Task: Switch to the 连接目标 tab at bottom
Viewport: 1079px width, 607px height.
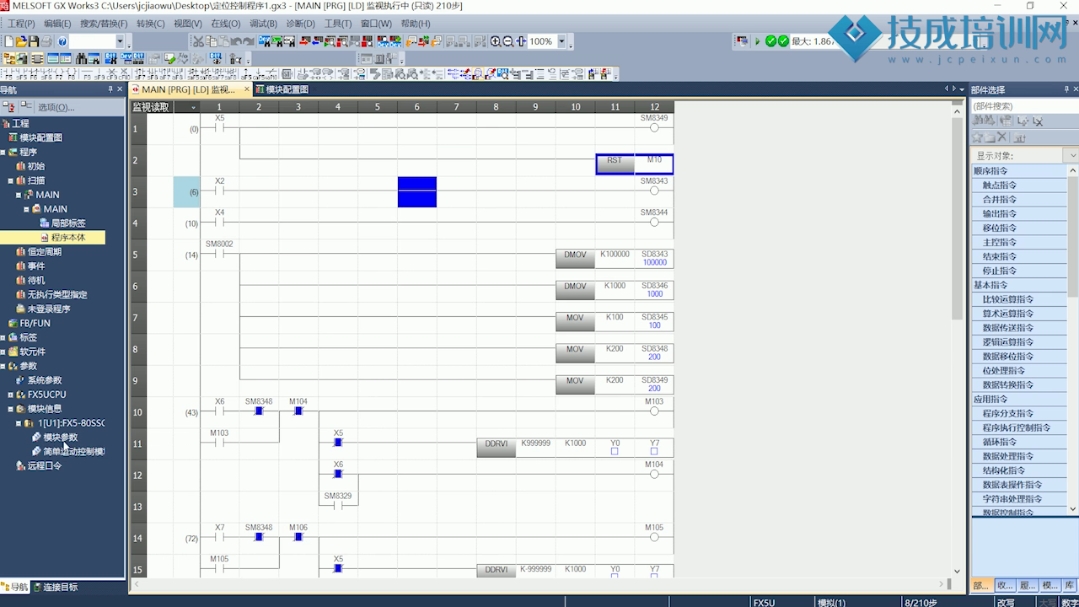Action: pos(56,587)
